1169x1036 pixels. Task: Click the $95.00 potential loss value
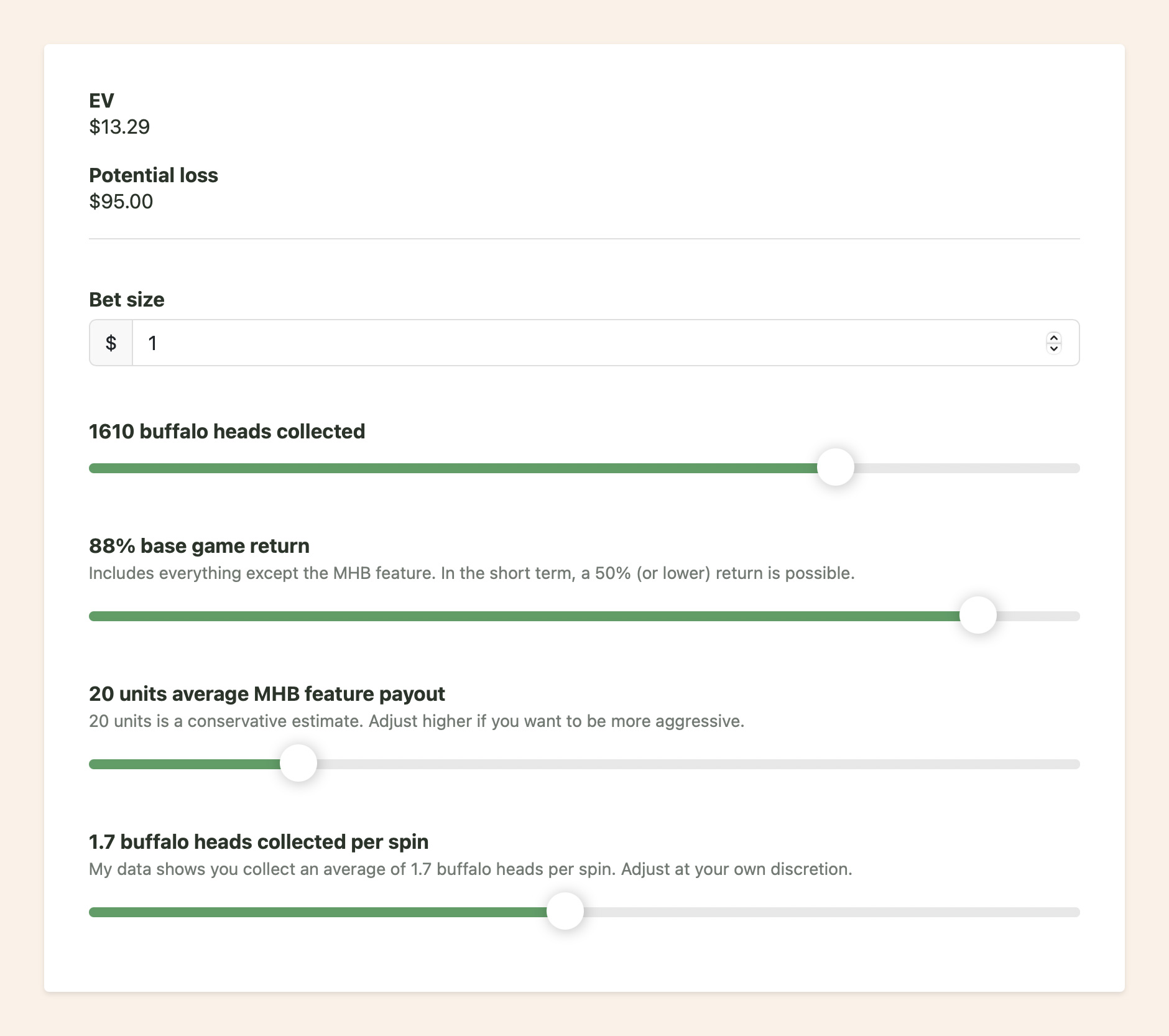pos(121,201)
